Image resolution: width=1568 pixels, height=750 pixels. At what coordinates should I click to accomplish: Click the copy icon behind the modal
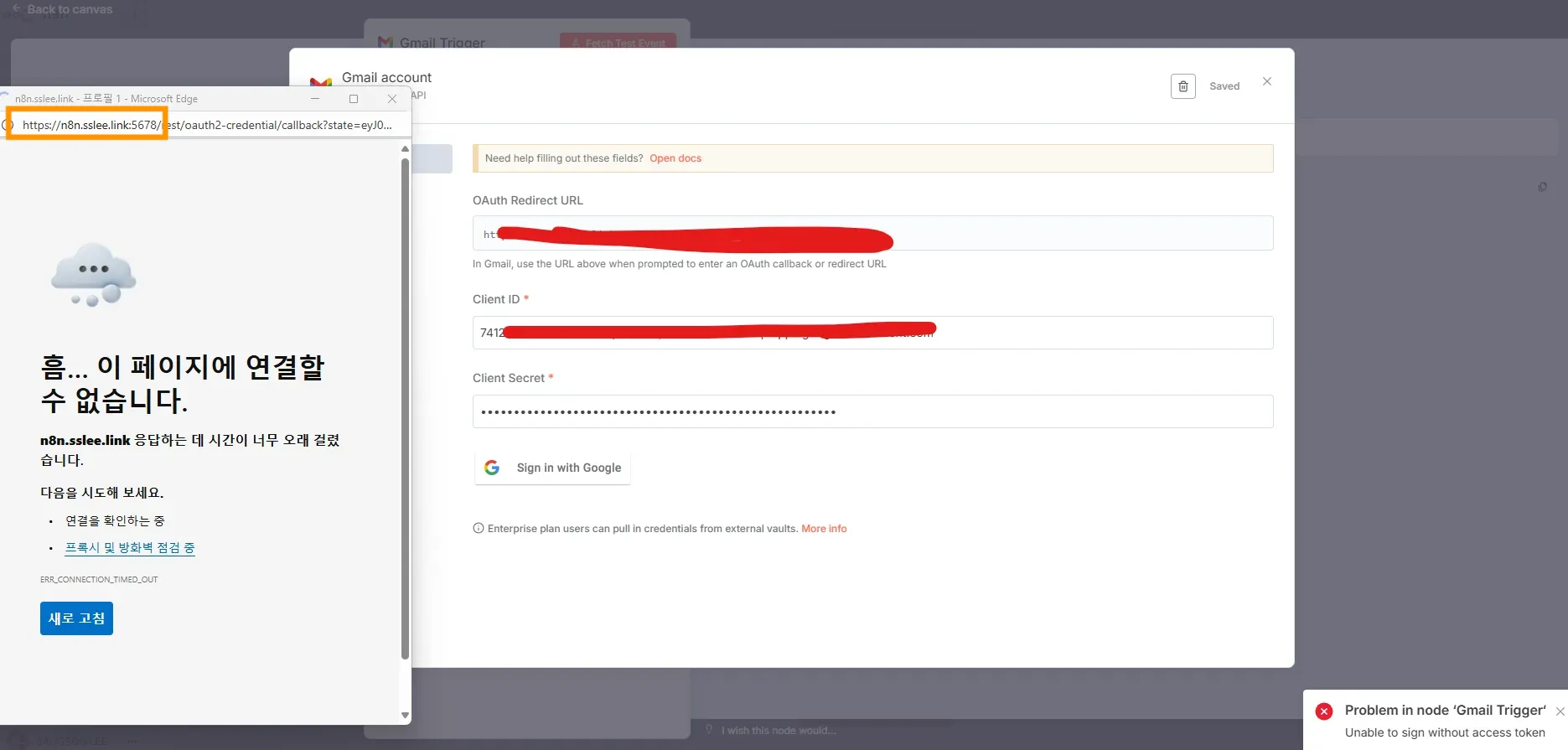point(1542,187)
